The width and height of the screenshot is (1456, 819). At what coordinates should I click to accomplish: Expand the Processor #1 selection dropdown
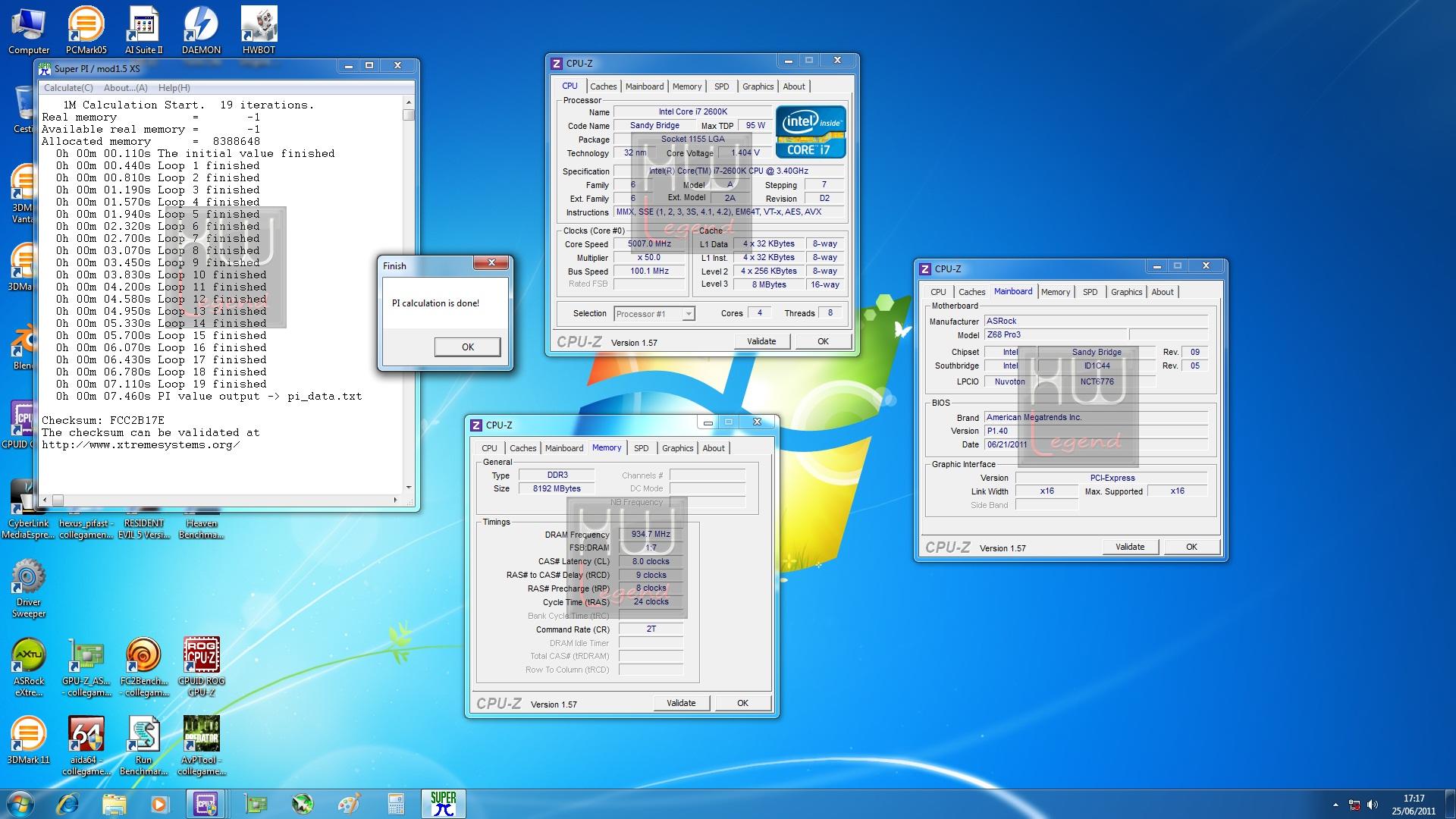(x=688, y=314)
